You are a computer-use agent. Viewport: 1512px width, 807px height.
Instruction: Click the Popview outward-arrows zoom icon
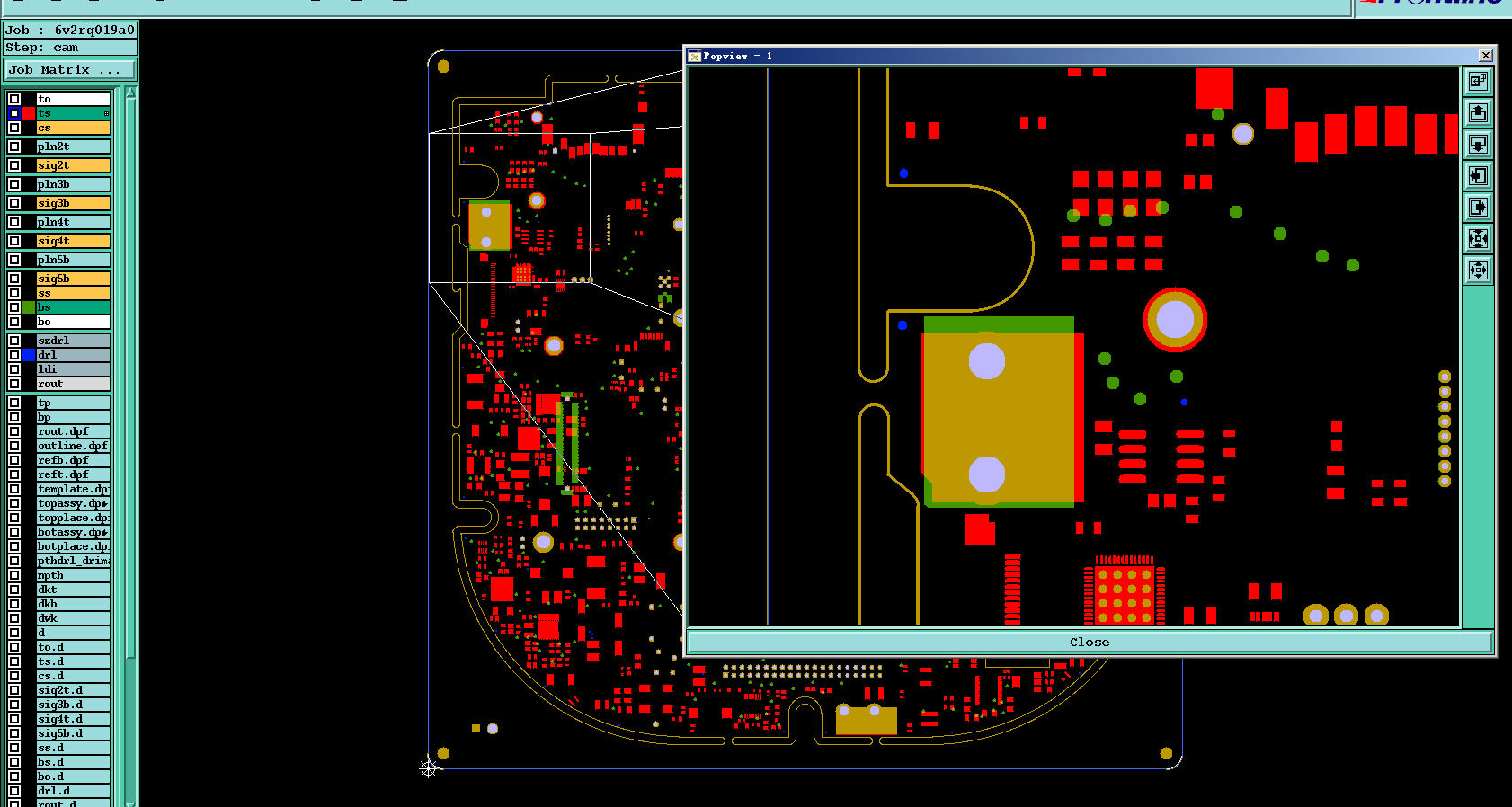[x=1478, y=270]
